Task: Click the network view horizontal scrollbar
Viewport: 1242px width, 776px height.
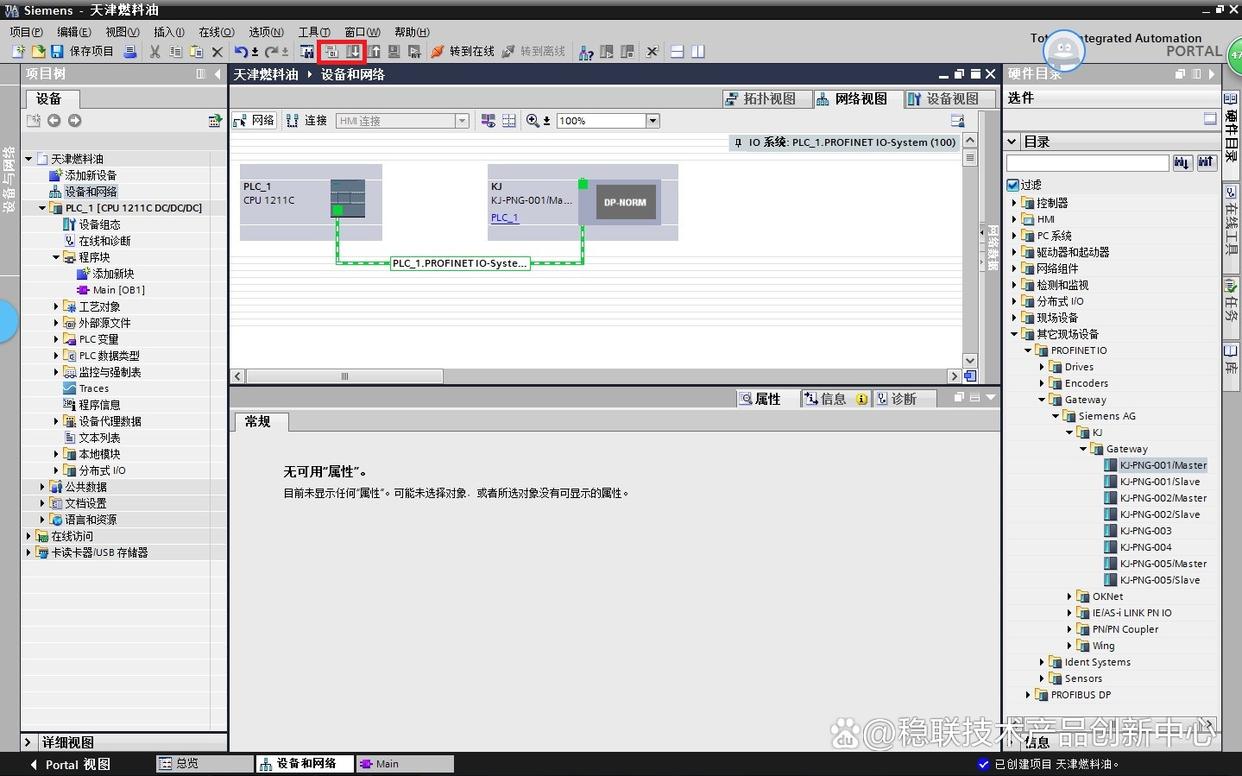Action: 345,377
